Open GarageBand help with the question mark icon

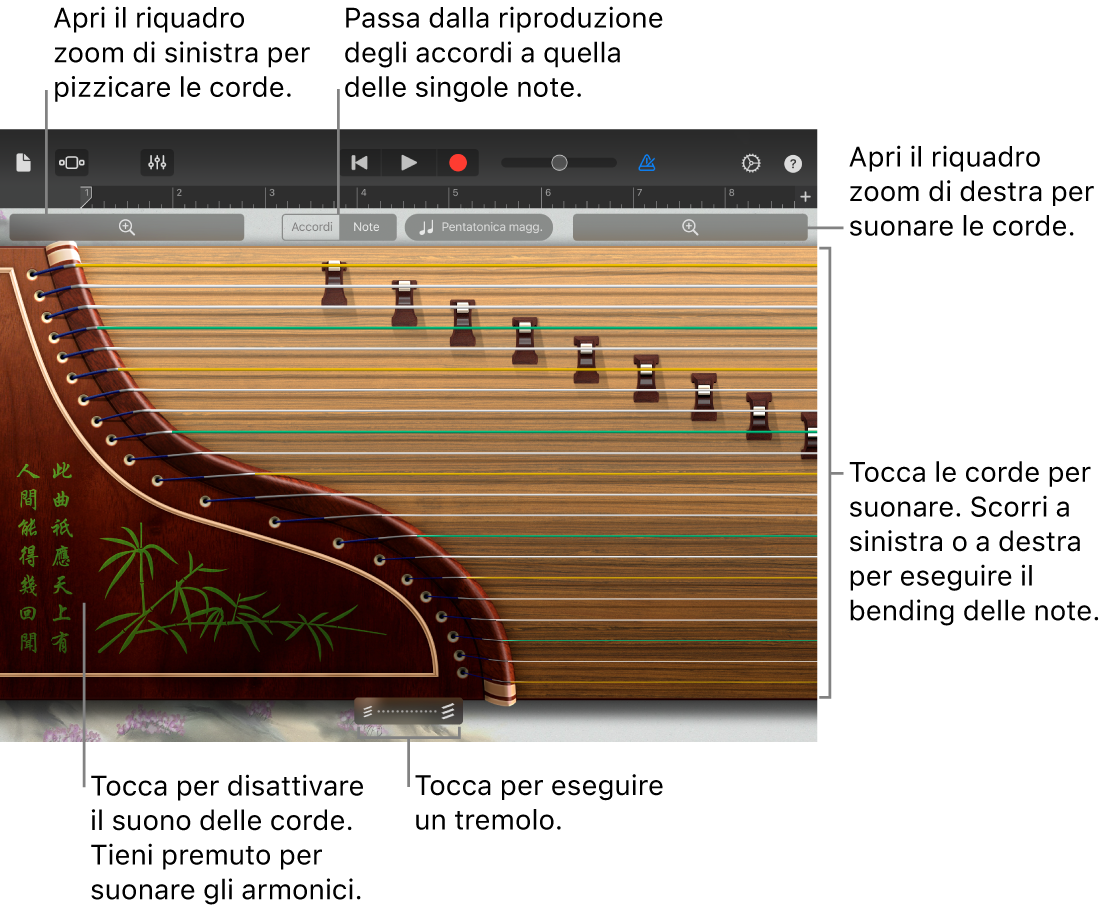click(792, 162)
